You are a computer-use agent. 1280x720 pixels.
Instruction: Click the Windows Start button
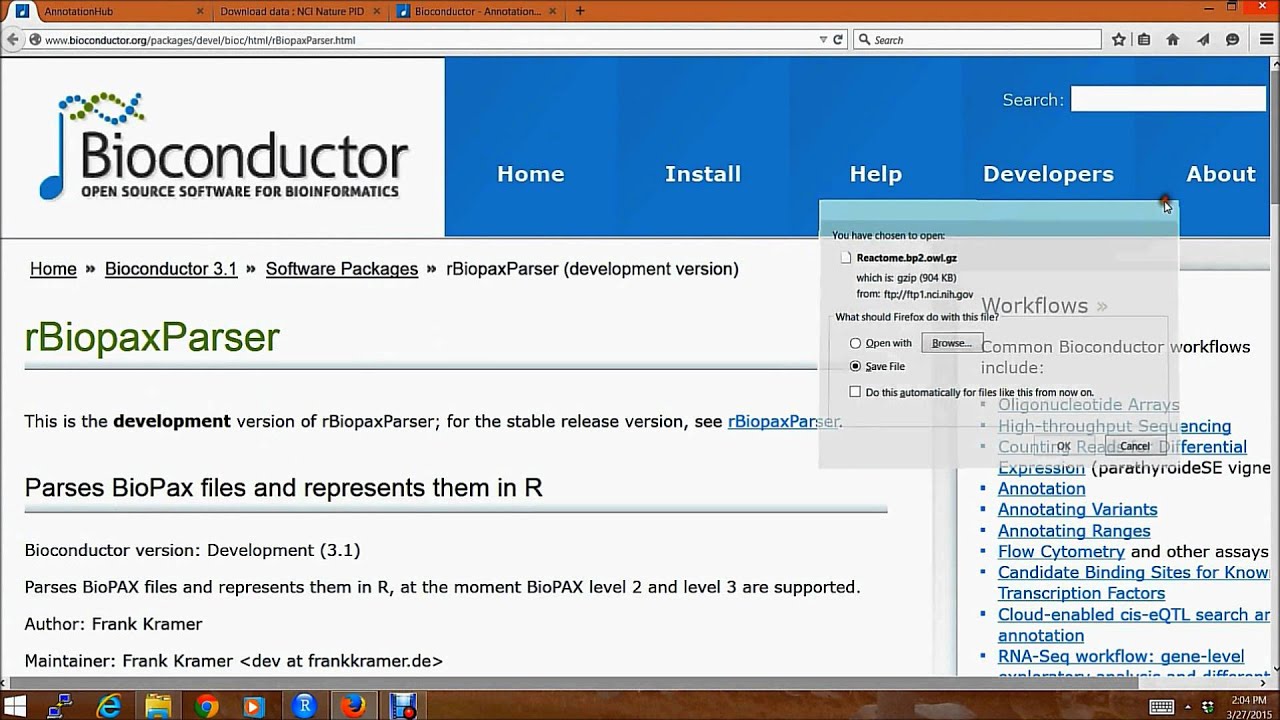pyautogui.click(x=17, y=706)
